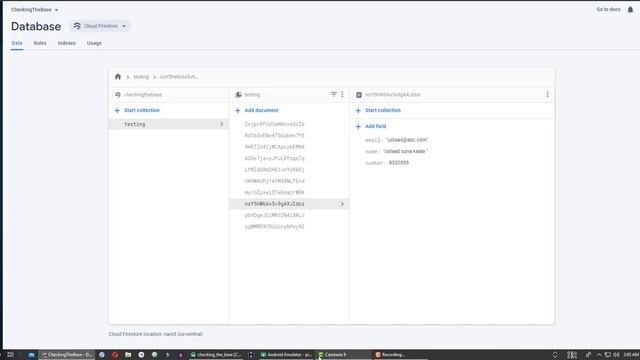Click the collection icon next to testing header
This screenshot has height=360, width=640.
point(238,95)
